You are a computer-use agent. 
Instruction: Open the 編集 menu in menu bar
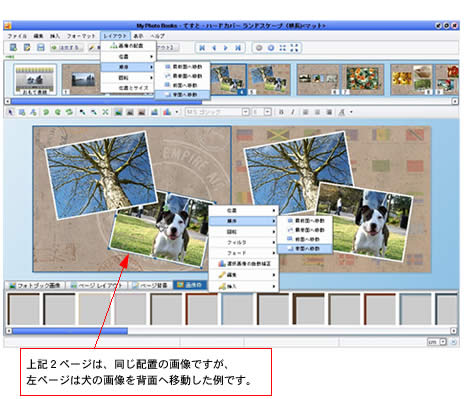pos(38,36)
